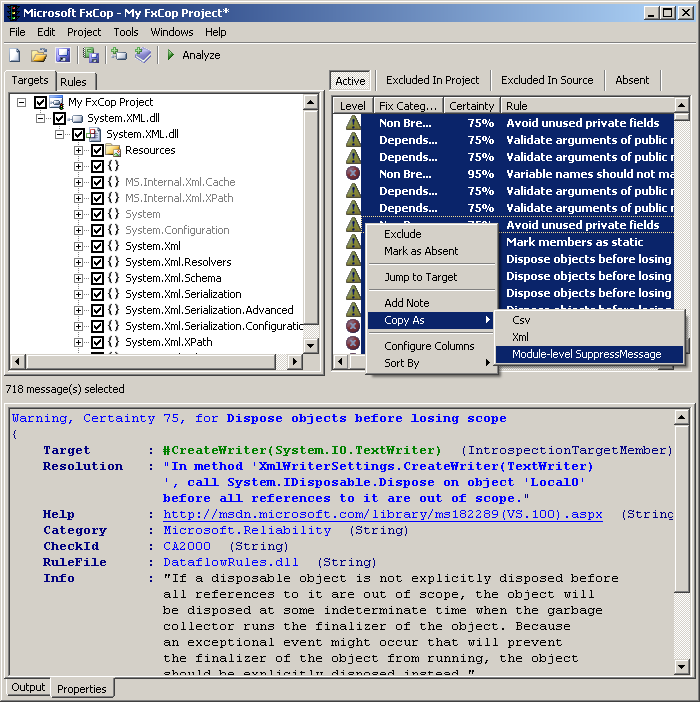The width and height of the screenshot is (700, 702).
Task: Collapse the My FxCop Project root node
Action: [21, 103]
